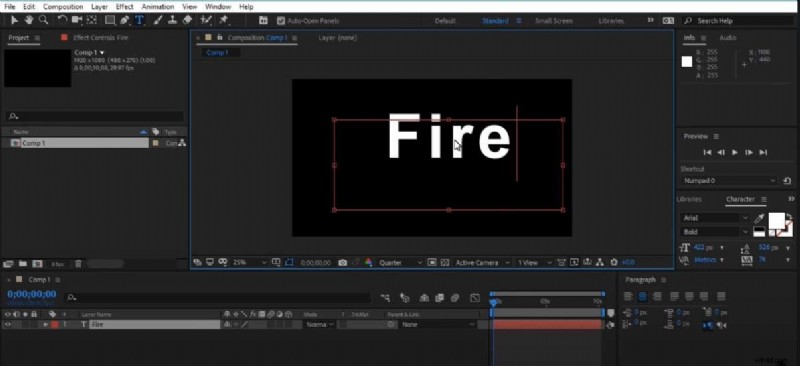Image resolution: width=800 pixels, height=366 pixels.
Task: Open the 25% magnification dropdown
Action: click(249, 262)
